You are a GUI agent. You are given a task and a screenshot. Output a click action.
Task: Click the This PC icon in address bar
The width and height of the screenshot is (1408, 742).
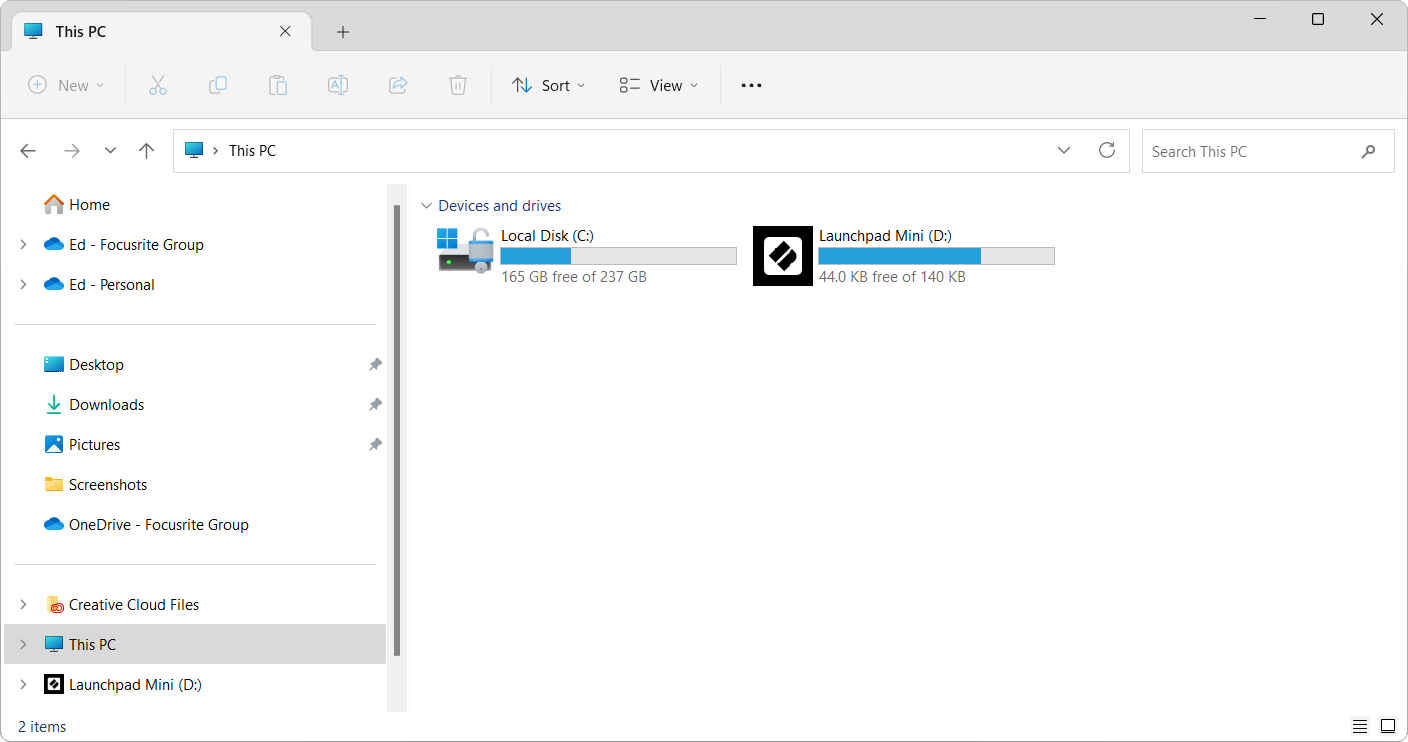194,150
